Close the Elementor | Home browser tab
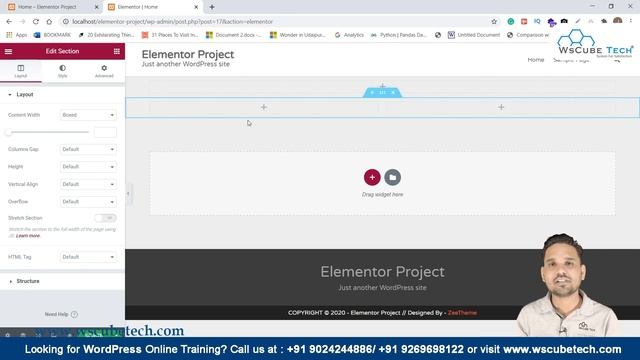Image resolution: width=640 pixels, height=360 pixels. pos(196,7)
